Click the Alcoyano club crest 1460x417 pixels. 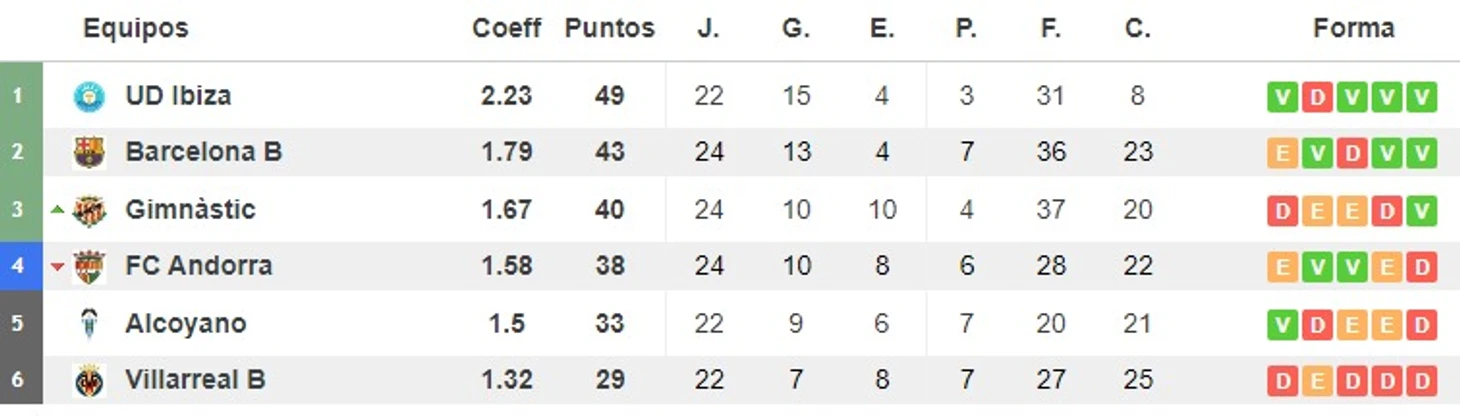pos(89,324)
